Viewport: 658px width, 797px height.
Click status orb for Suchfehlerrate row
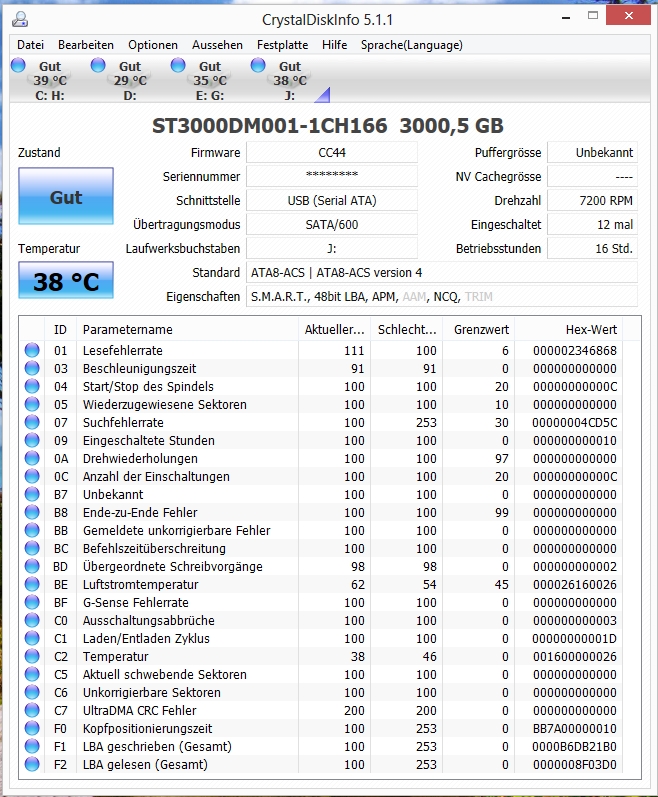pyautogui.click(x=32, y=422)
